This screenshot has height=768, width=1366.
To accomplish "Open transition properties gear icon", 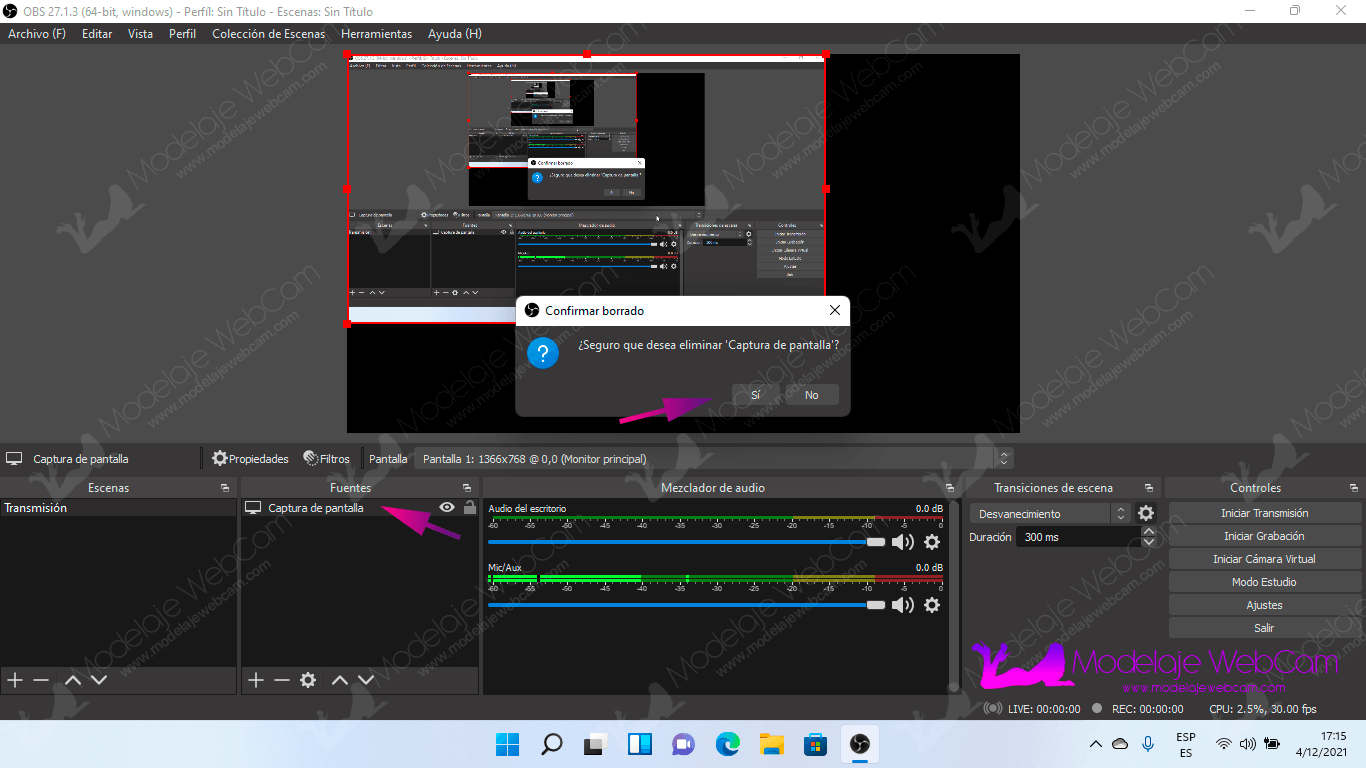I will [x=1146, y=513].
